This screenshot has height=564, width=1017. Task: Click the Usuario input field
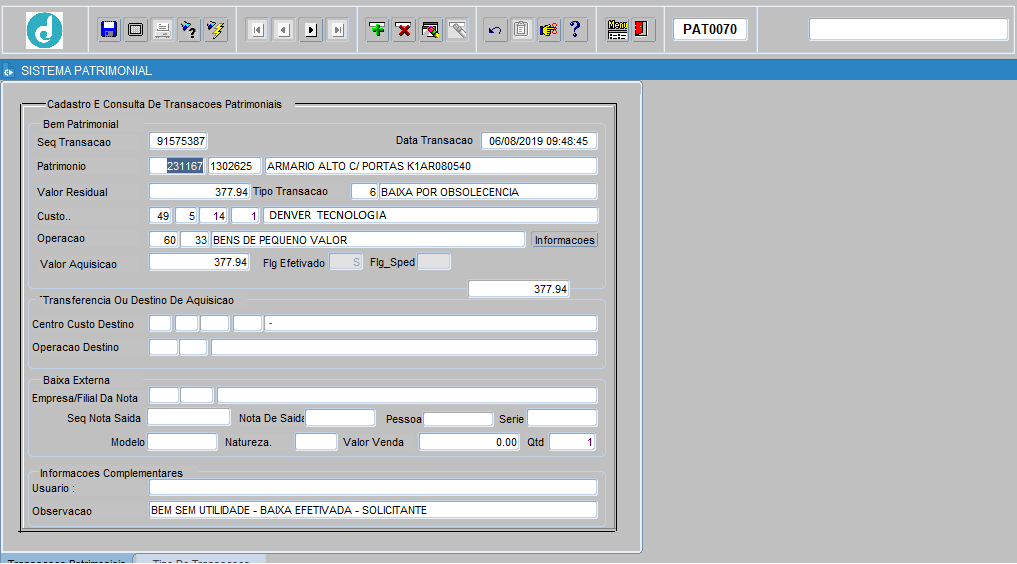(x=372, y=487)
